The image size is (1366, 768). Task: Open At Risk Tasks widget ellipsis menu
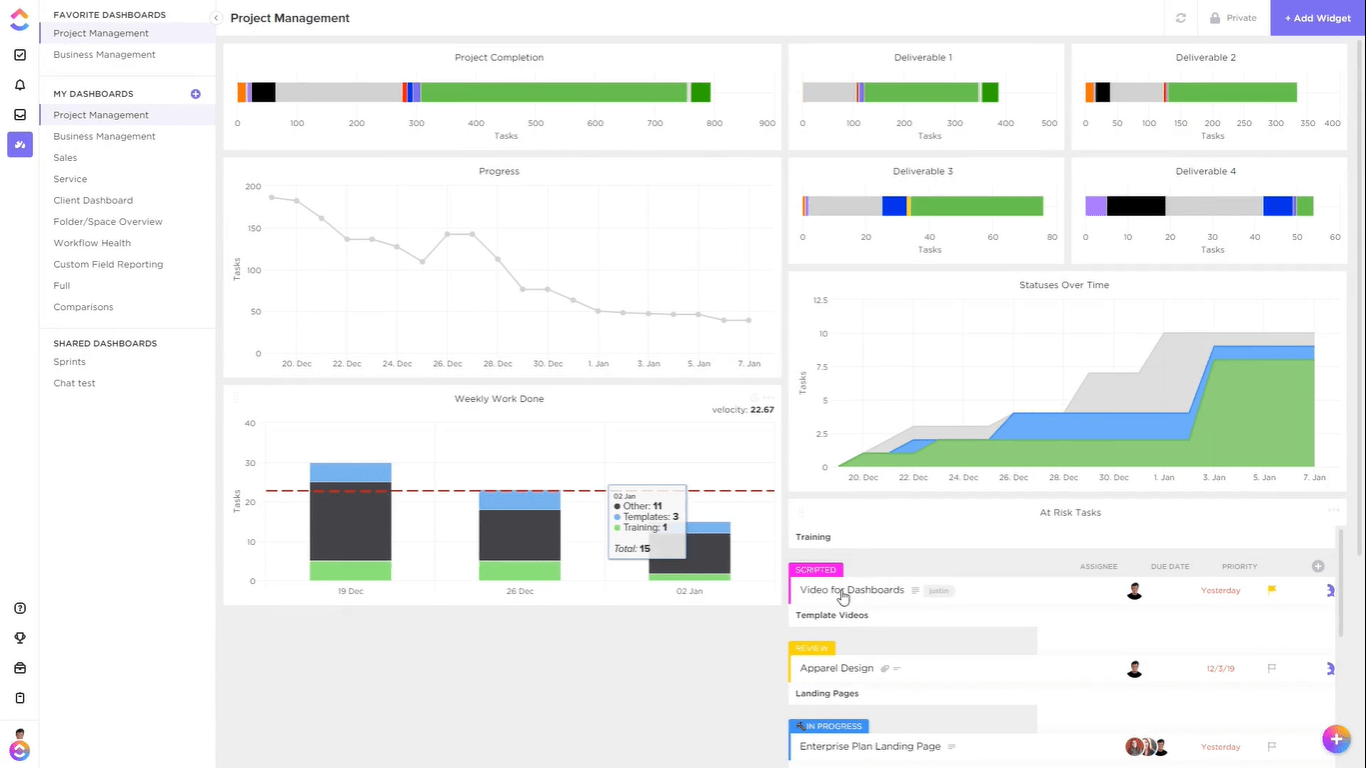1333,510
